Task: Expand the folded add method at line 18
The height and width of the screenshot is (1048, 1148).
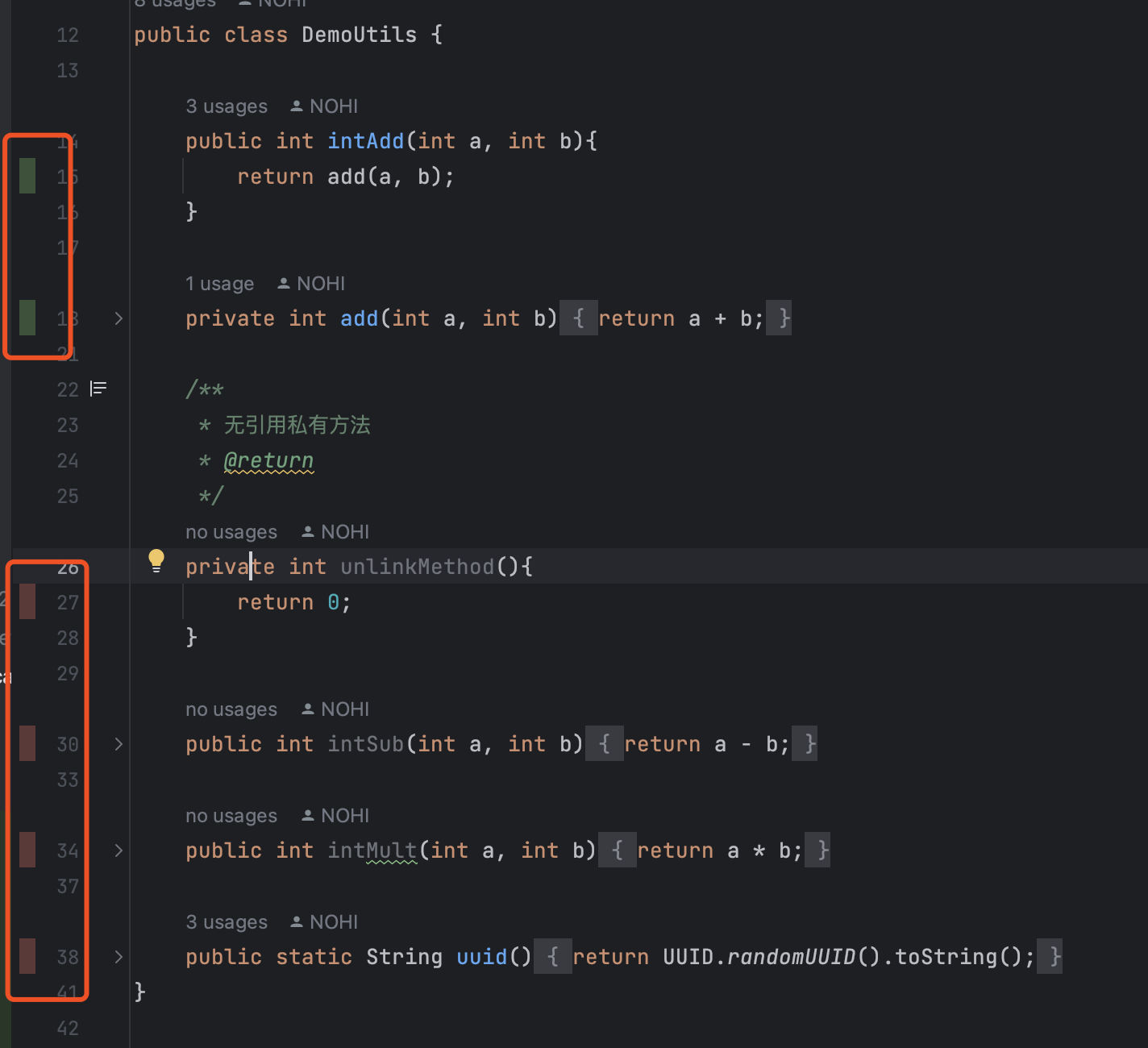Action: tap(119, 318)
